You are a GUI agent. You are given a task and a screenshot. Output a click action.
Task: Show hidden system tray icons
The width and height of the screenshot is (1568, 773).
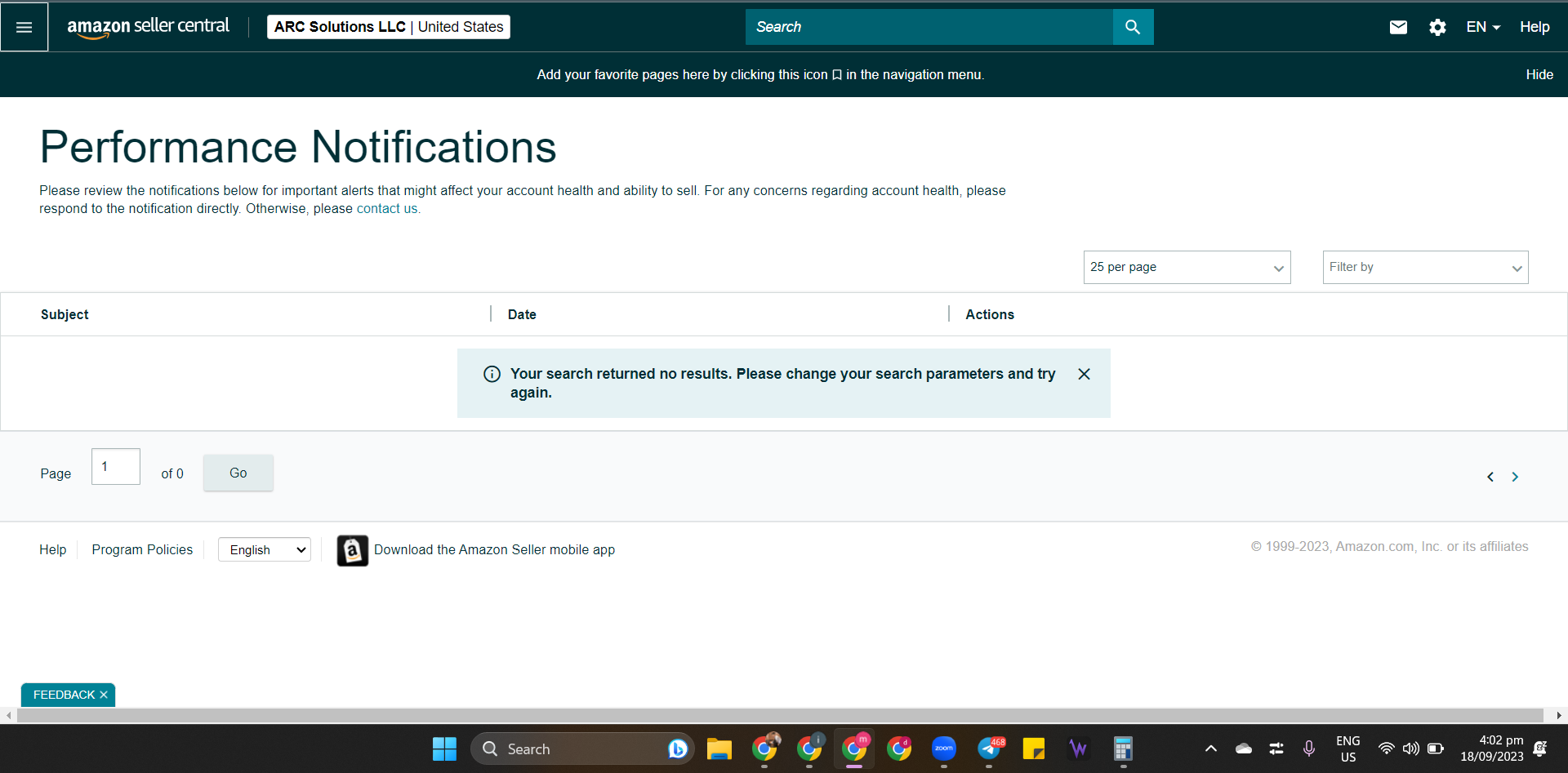pos(1211,749)
